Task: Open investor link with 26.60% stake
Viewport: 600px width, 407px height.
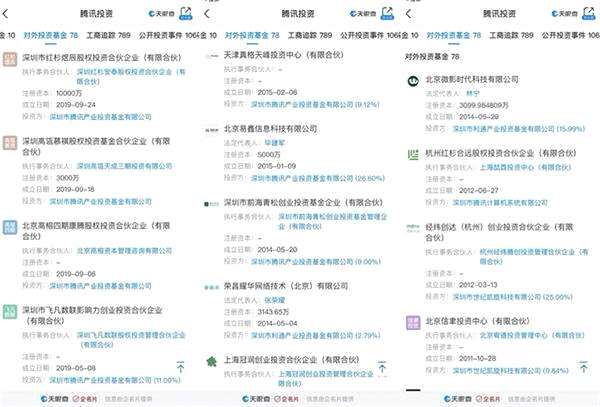Action: coord(318,178)
